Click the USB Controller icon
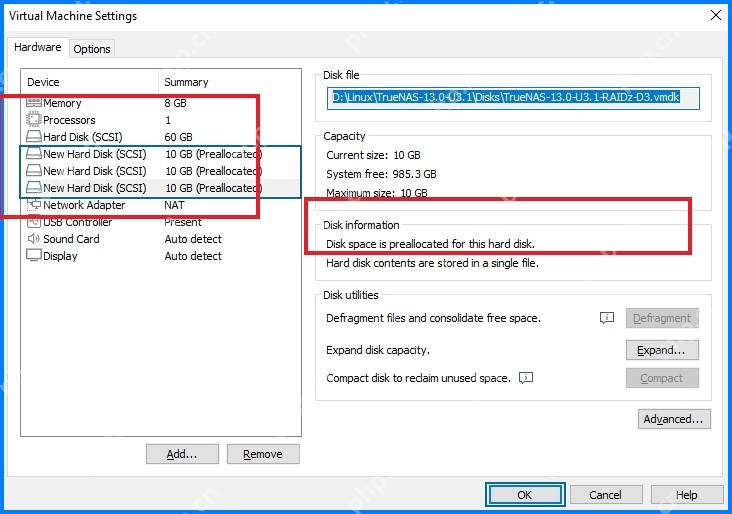Viewport: 732px width, 514px height. point(34,222)
